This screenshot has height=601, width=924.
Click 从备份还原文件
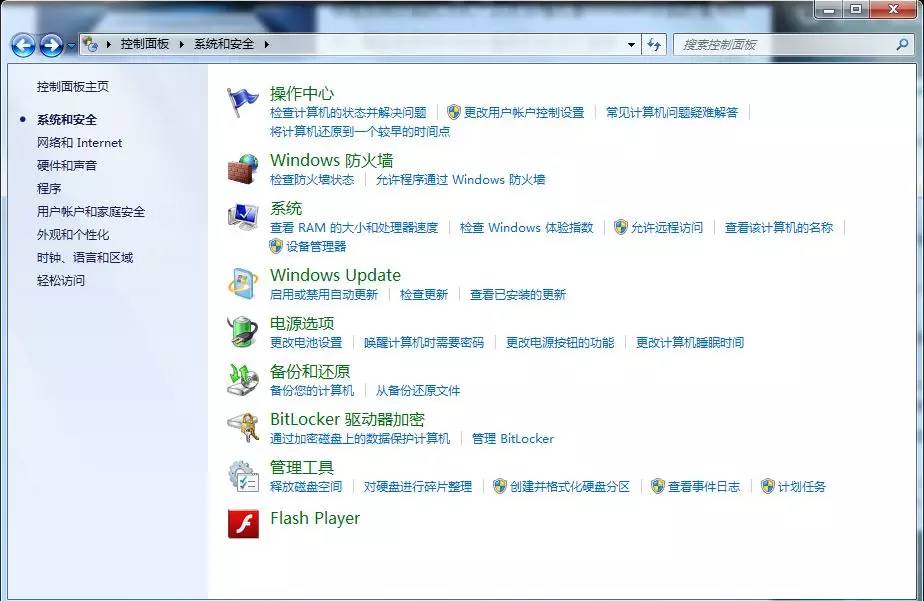pyautogui.click(x=418, y=390)
